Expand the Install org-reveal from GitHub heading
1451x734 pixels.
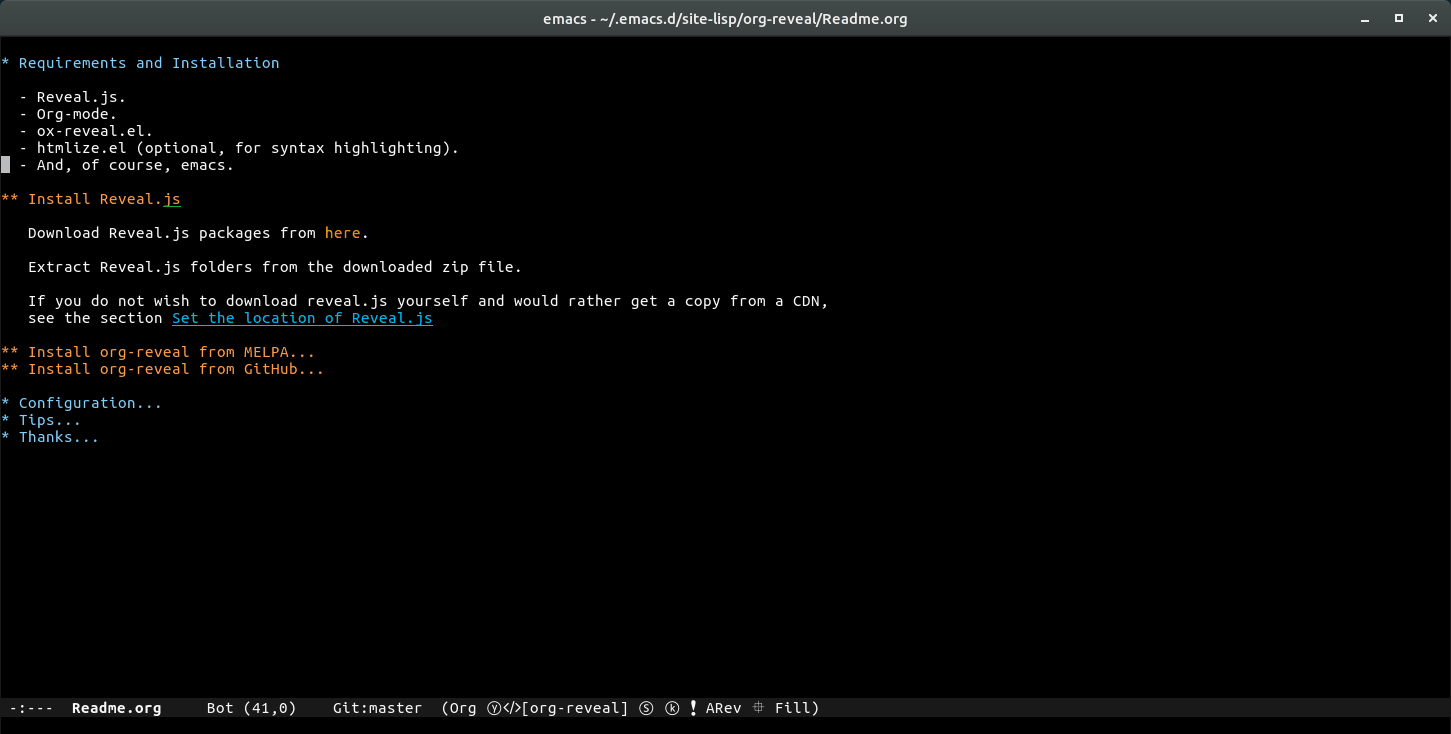click(163, 369)
